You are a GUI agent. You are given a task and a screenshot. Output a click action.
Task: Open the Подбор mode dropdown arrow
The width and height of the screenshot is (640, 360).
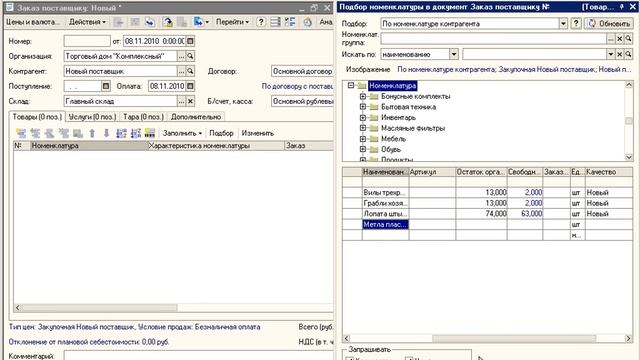point(563,24)
